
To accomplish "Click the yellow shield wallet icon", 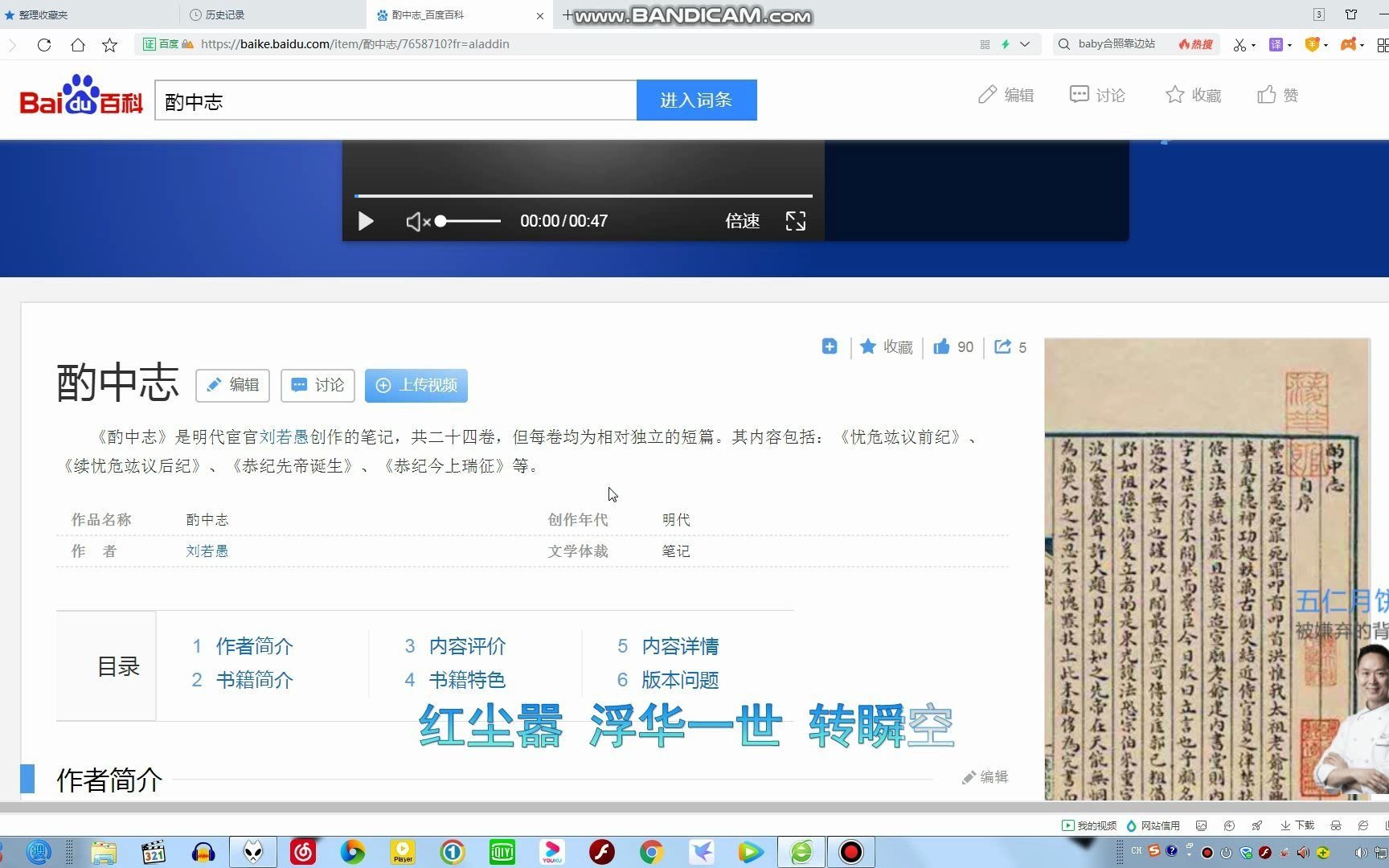I will (x=1312, y=45).
